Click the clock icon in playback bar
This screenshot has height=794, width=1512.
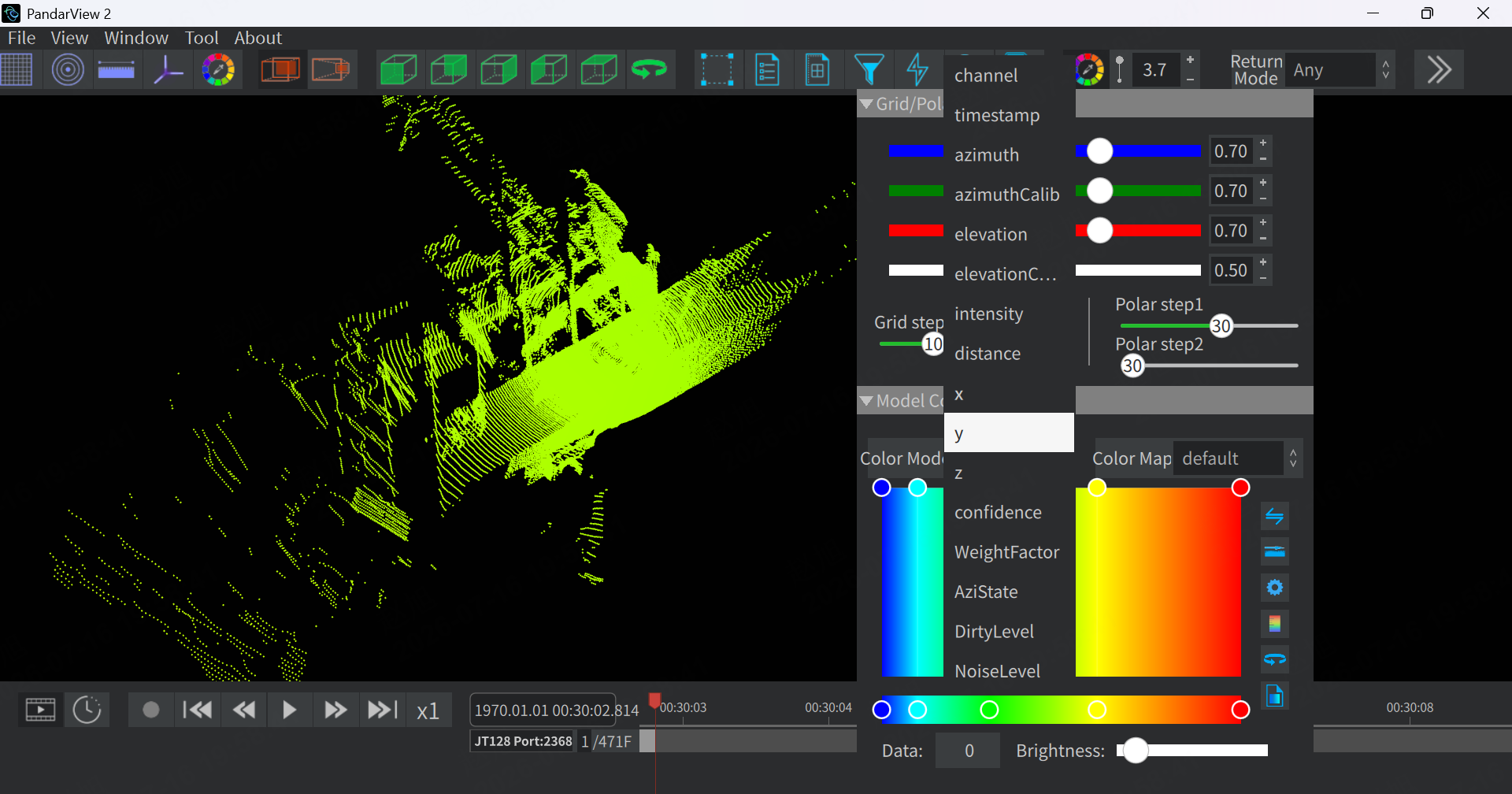pos(87,710)
